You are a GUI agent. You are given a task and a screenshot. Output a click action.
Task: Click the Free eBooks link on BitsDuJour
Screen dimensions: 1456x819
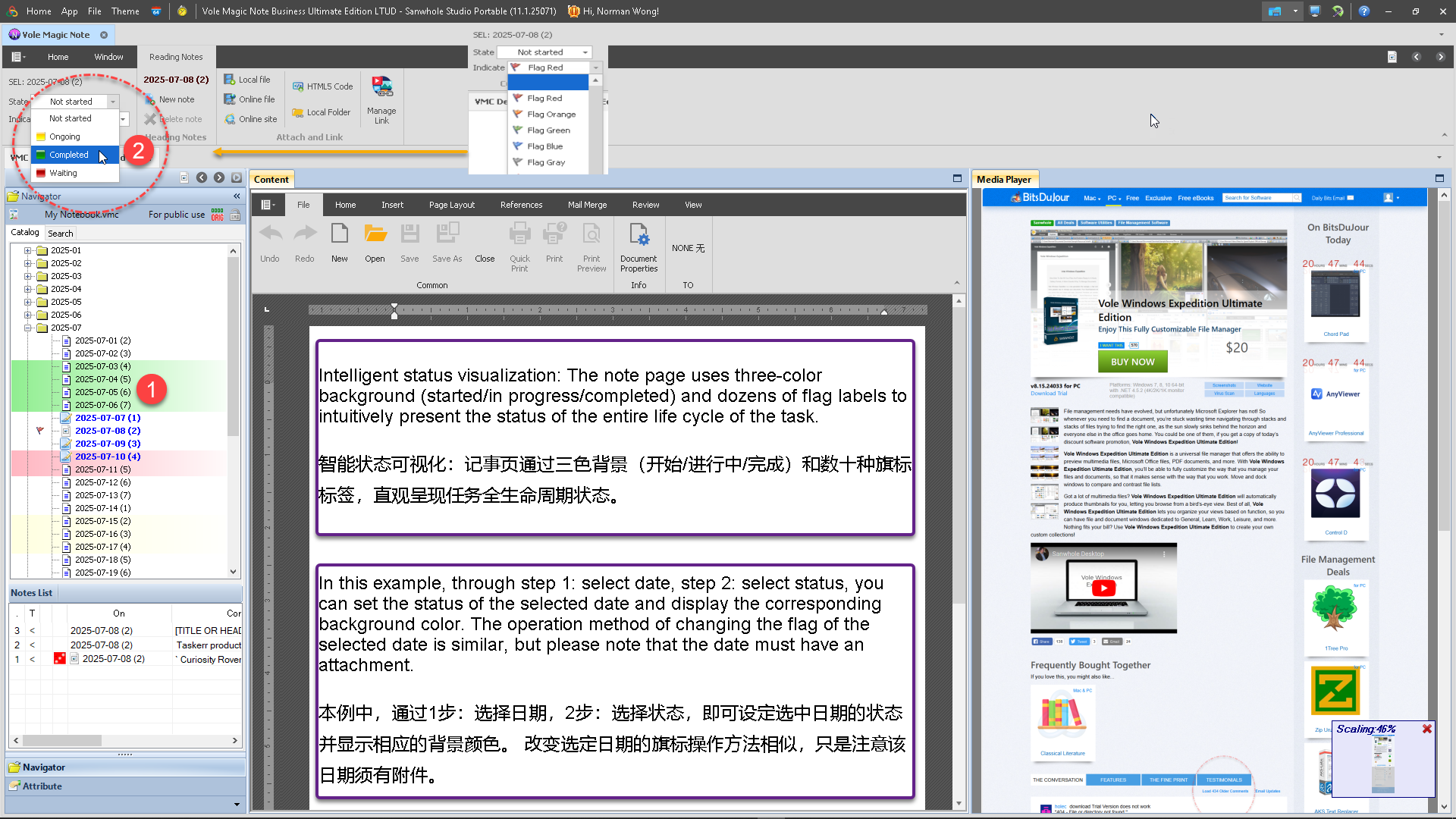(x=1196, y=198)
